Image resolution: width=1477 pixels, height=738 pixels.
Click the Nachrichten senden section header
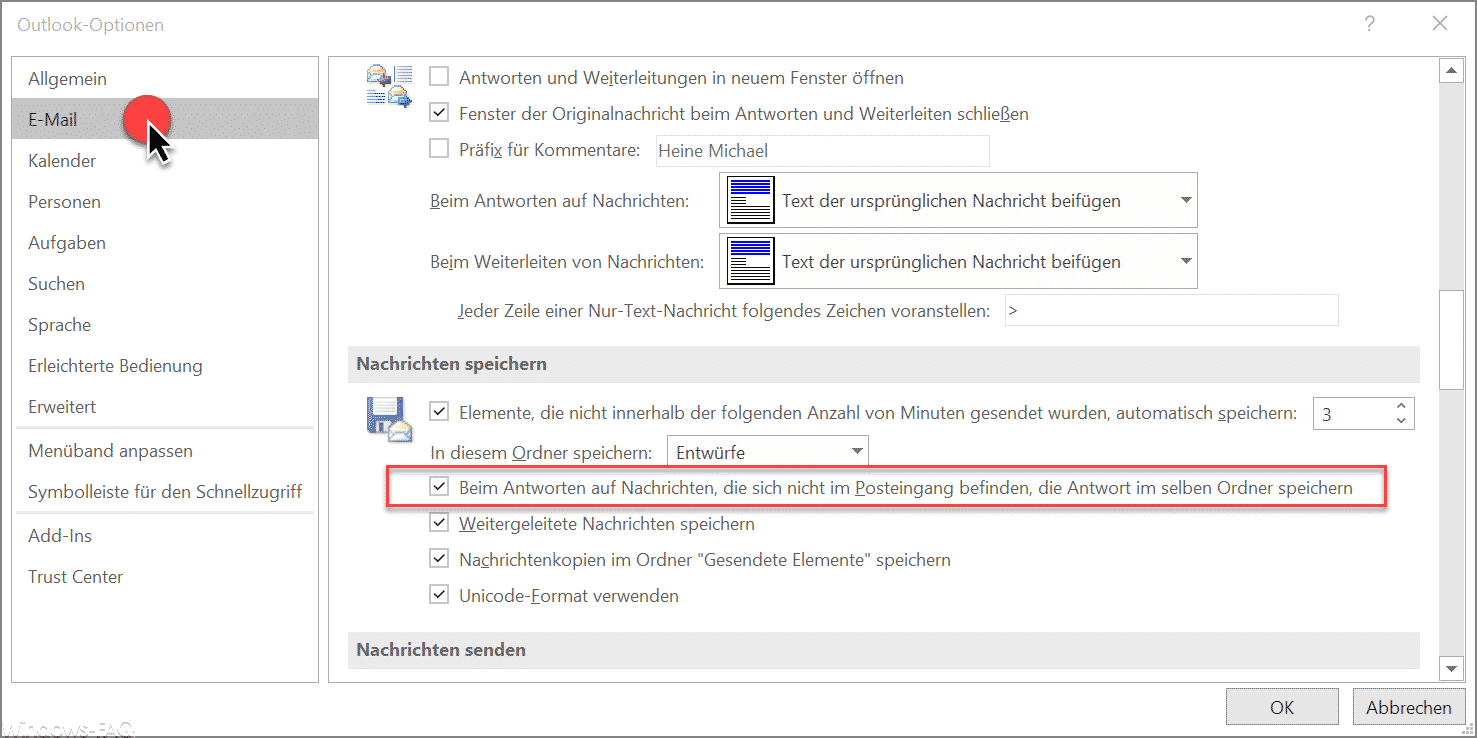[x=883, y=650]
